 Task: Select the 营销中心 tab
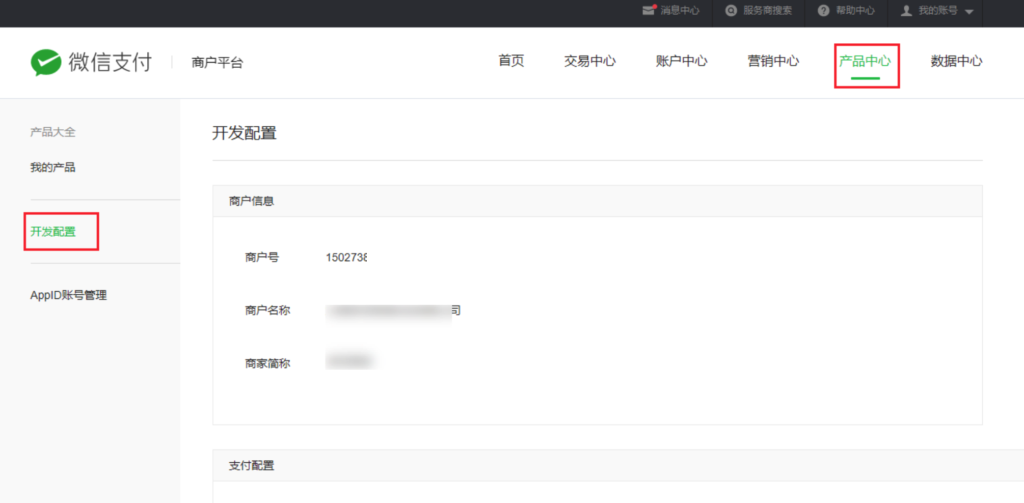coord(773,61)
